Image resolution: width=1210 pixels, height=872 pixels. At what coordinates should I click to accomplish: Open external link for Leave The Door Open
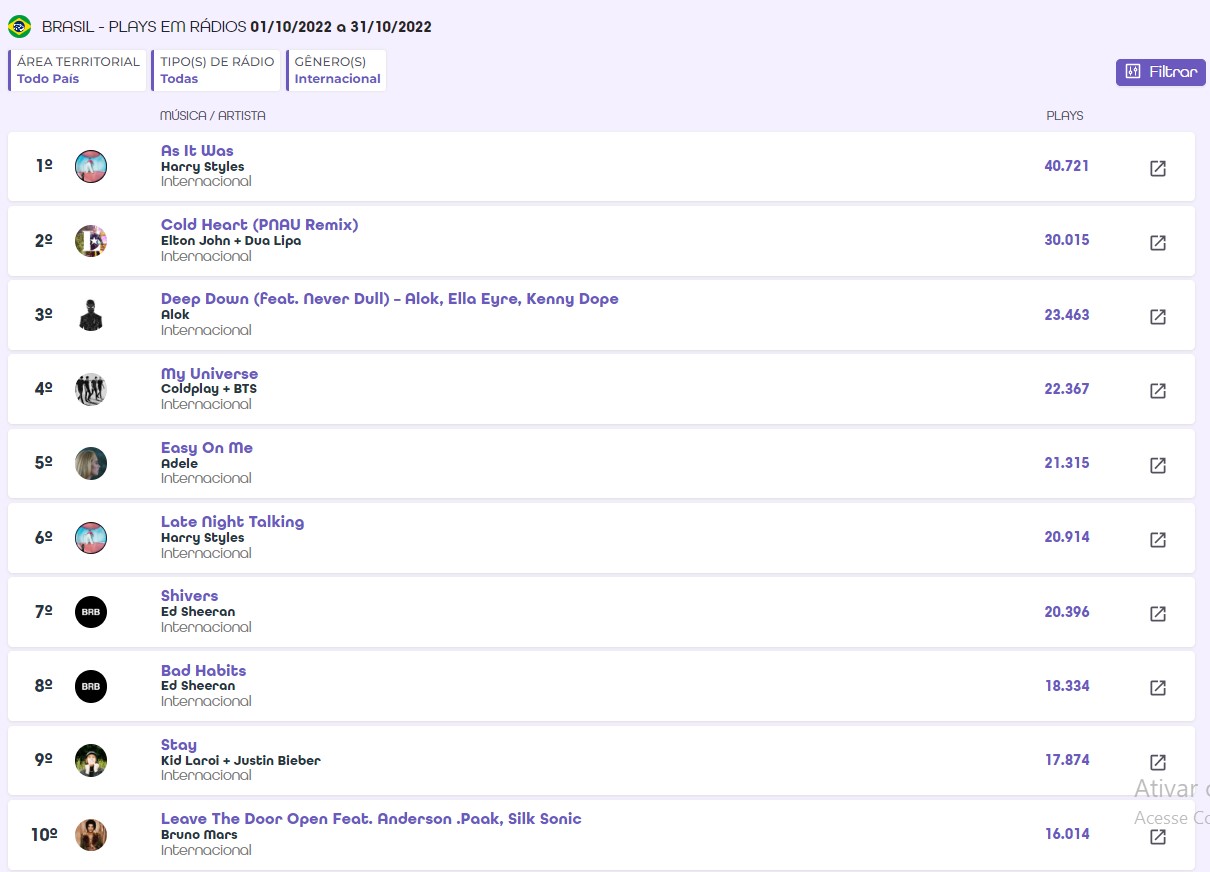click(1157, 836)
